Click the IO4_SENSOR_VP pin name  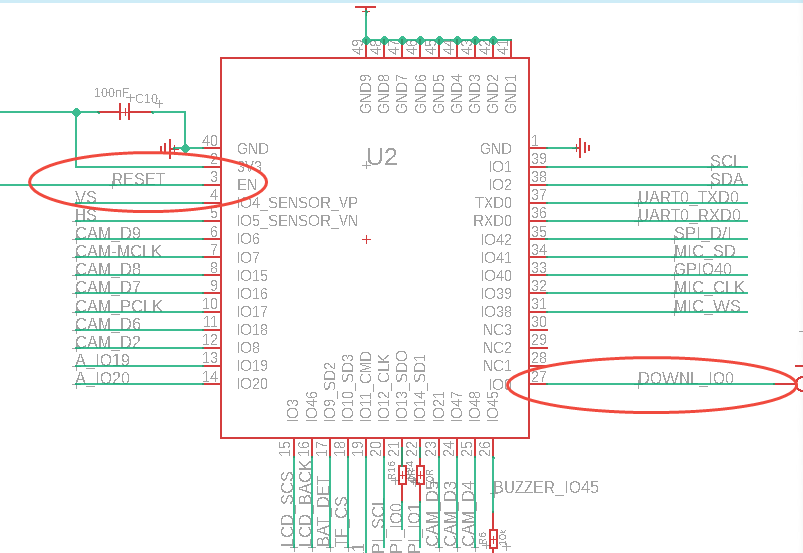(x=297, y=203)
